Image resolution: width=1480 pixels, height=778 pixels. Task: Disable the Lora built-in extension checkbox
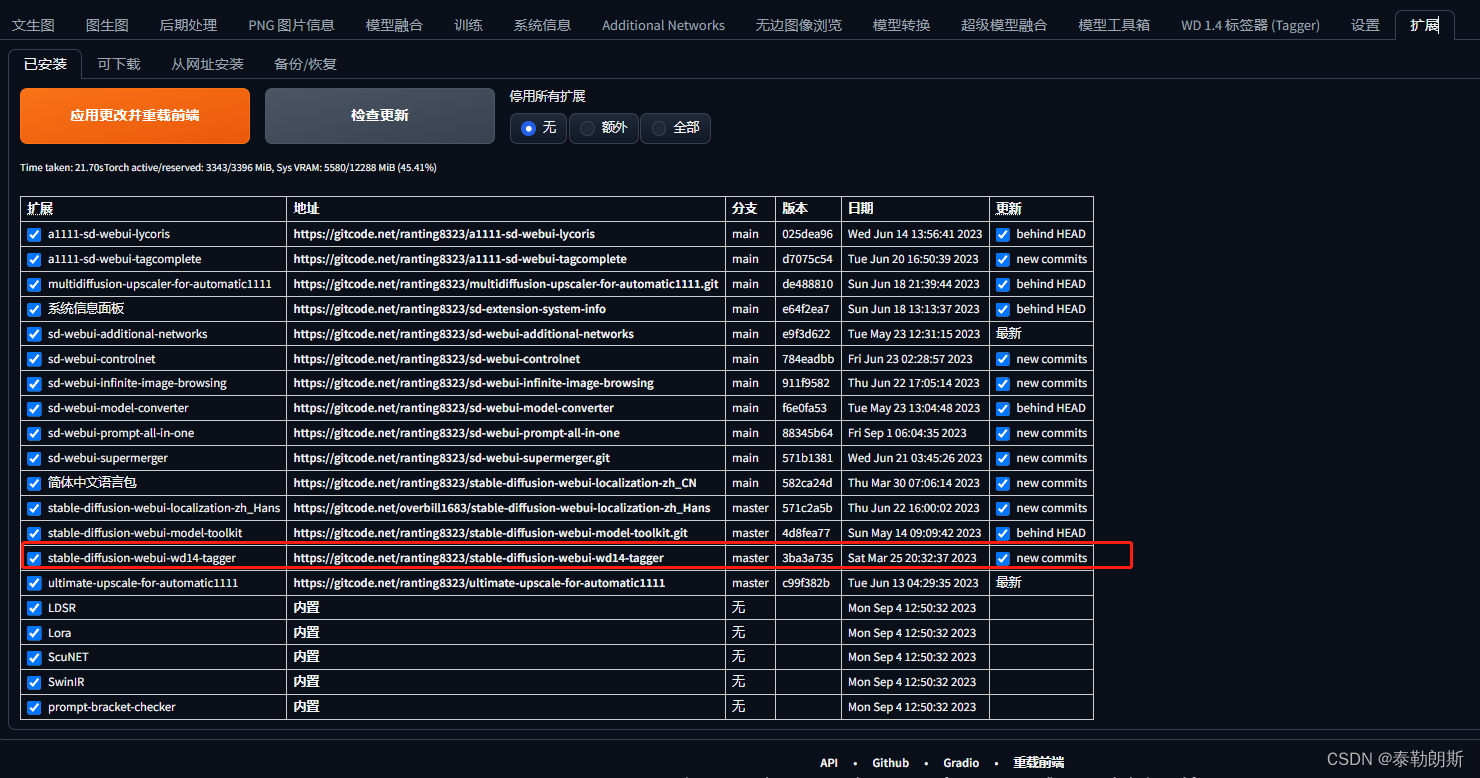[x=35, y=633]
